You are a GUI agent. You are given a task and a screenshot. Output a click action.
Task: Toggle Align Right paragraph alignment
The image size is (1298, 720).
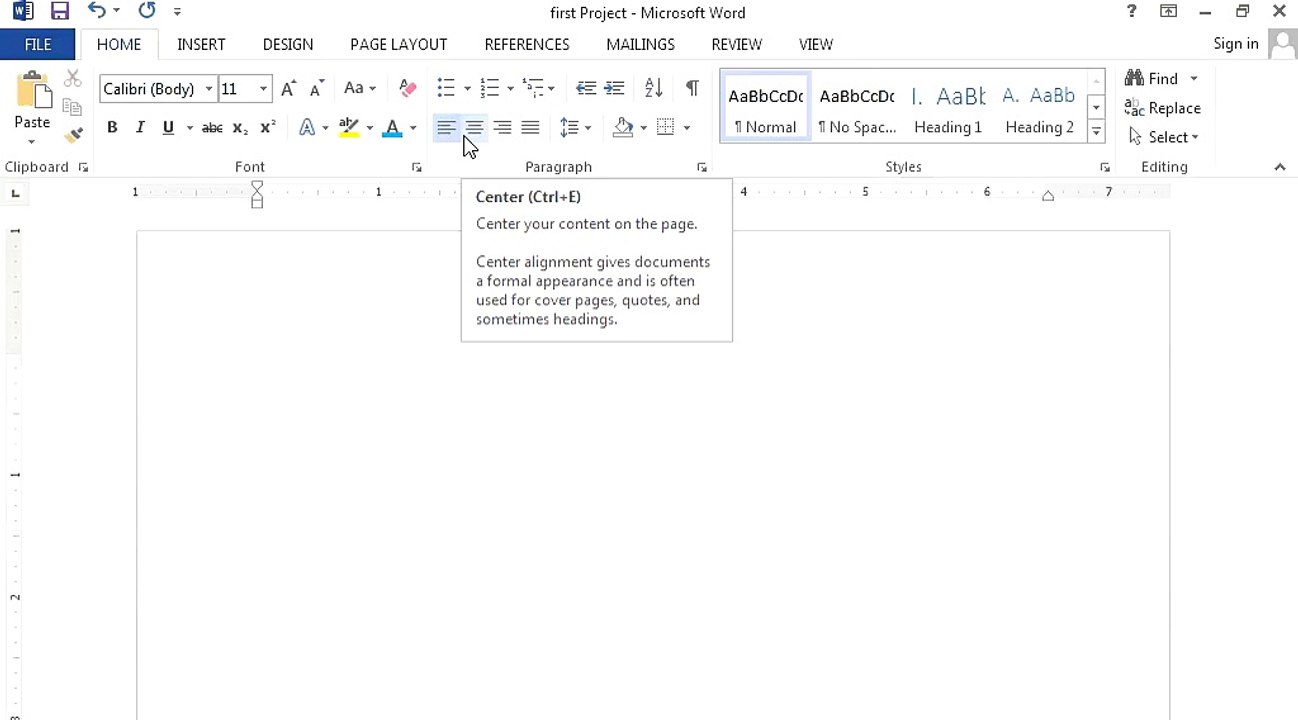point(502,128)
